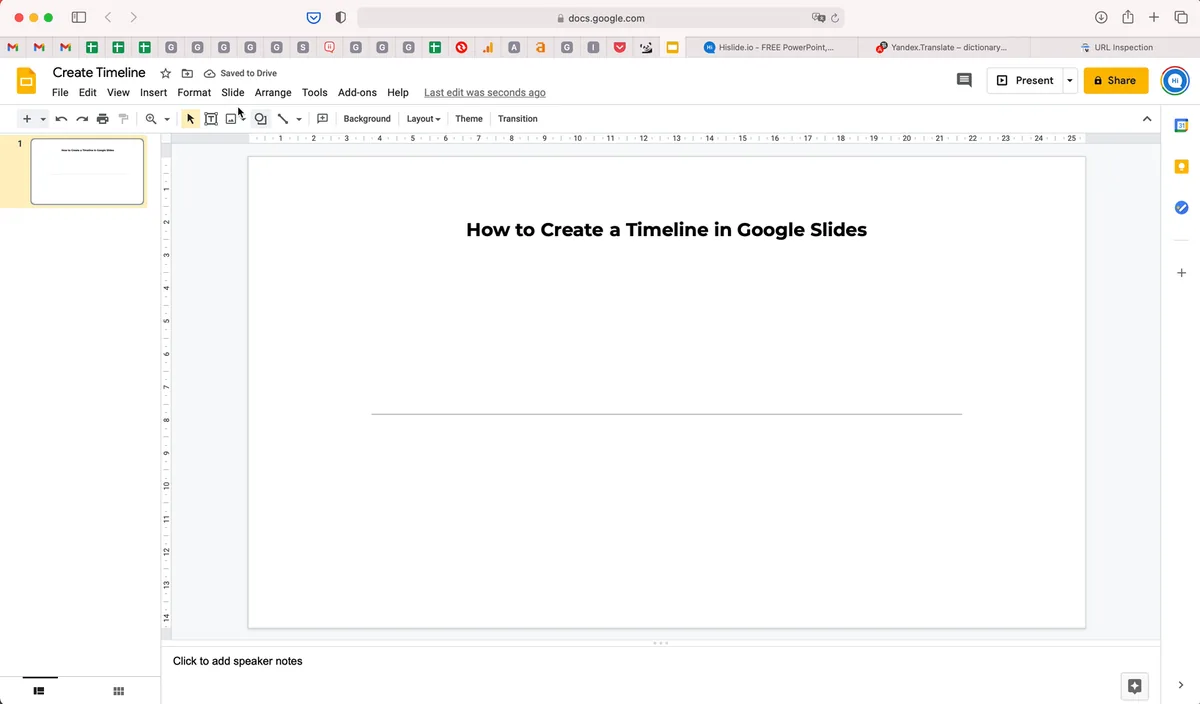The image size is (1200, 704).
Task: Expand the line type dropdown arrow
Action: [299, 119]
